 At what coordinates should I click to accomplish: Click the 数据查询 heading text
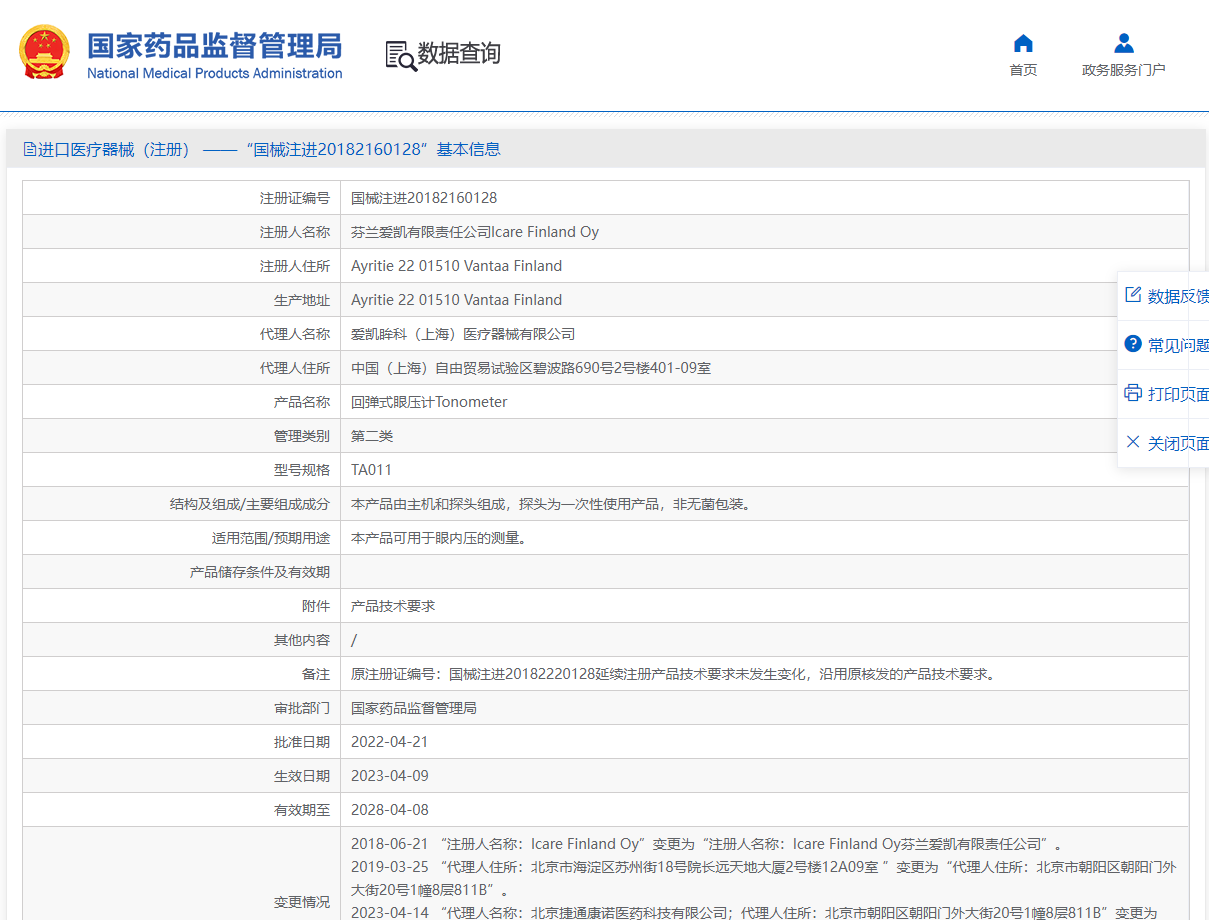pos(459,54)
